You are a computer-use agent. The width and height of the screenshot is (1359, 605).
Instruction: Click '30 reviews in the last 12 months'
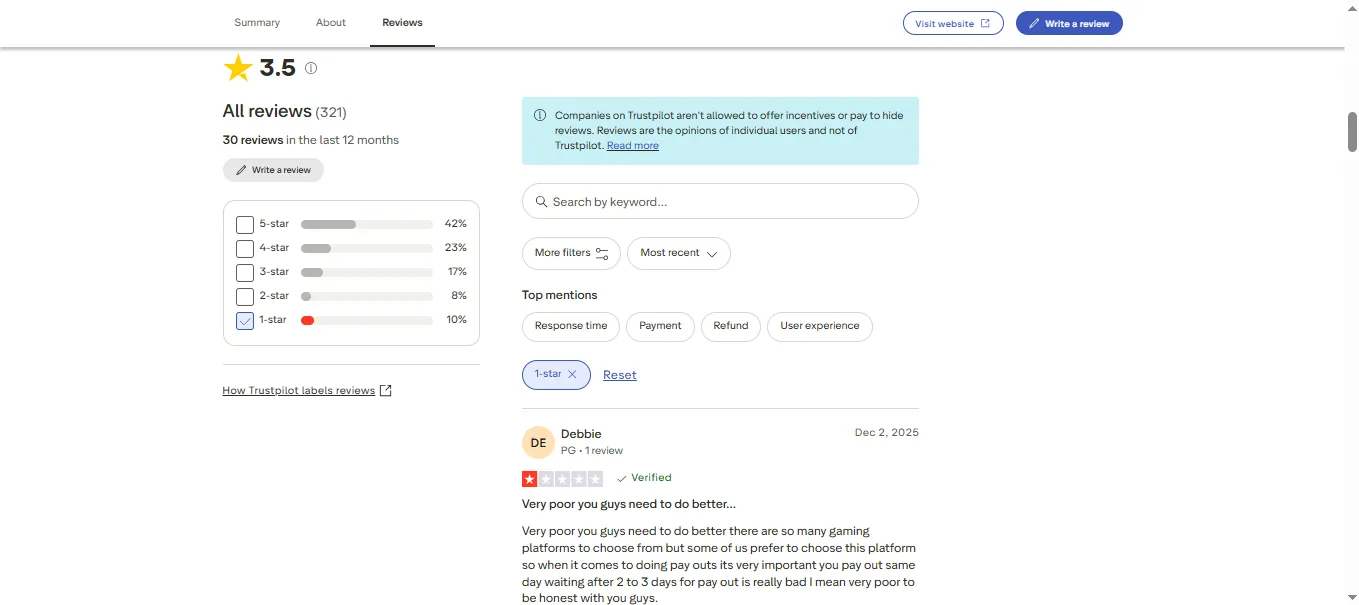[311, 140]
